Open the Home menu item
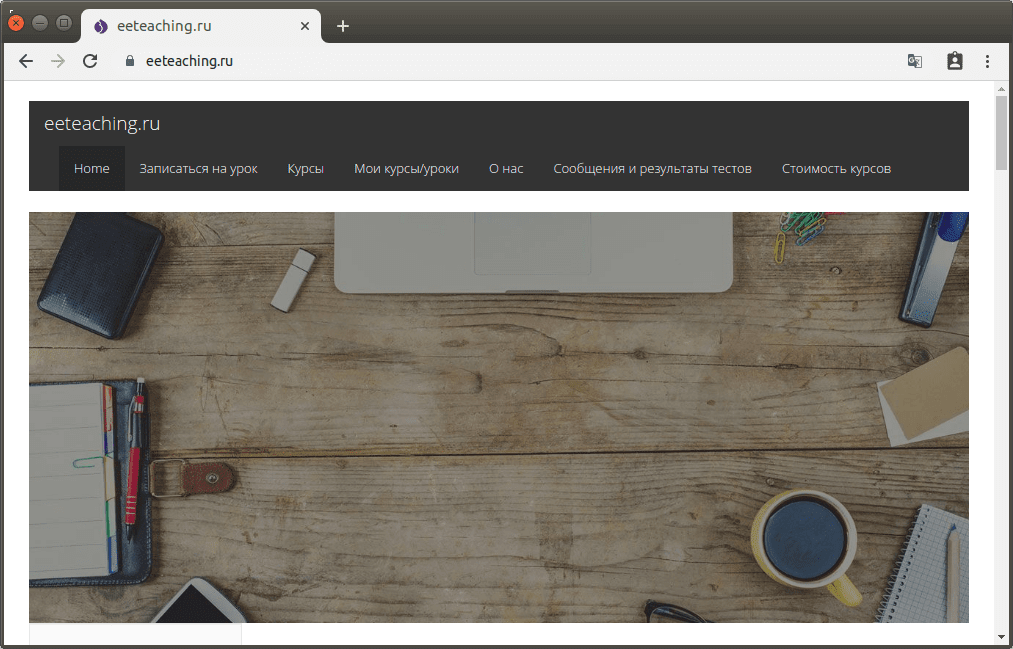1013x649 pixels. 92,169
